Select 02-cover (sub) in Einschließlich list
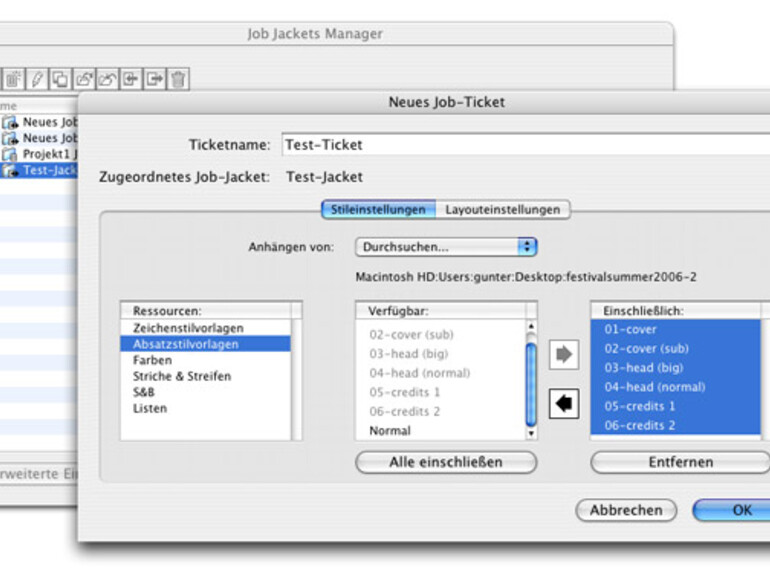 676,349
